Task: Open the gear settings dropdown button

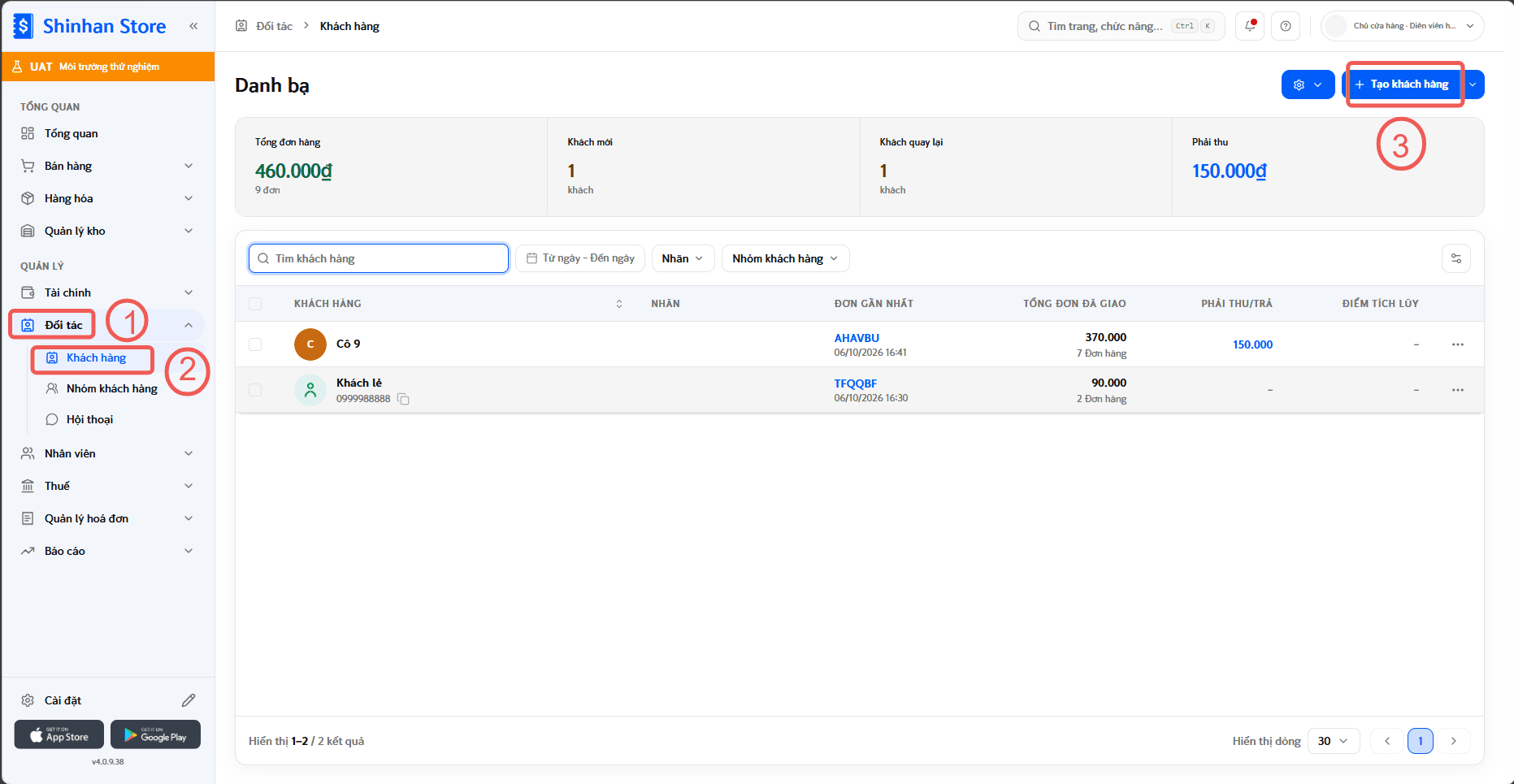Action: [x=1308, y=84]
